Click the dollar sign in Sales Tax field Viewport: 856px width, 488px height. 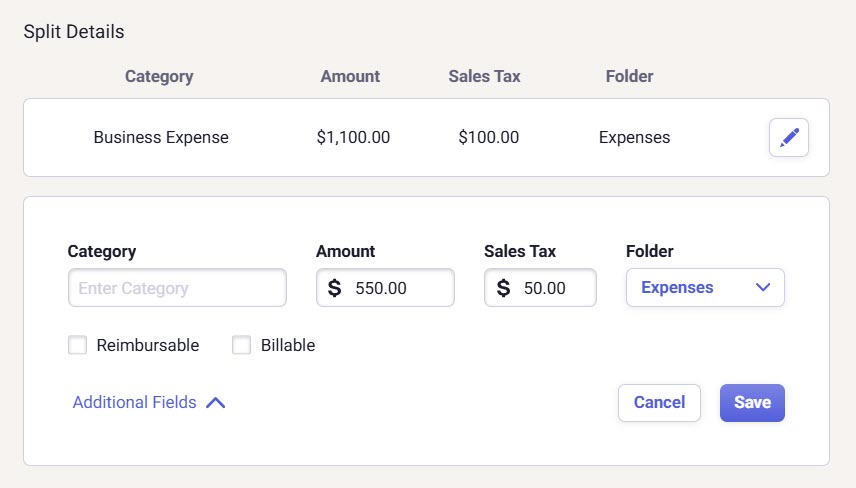[503, 288]
